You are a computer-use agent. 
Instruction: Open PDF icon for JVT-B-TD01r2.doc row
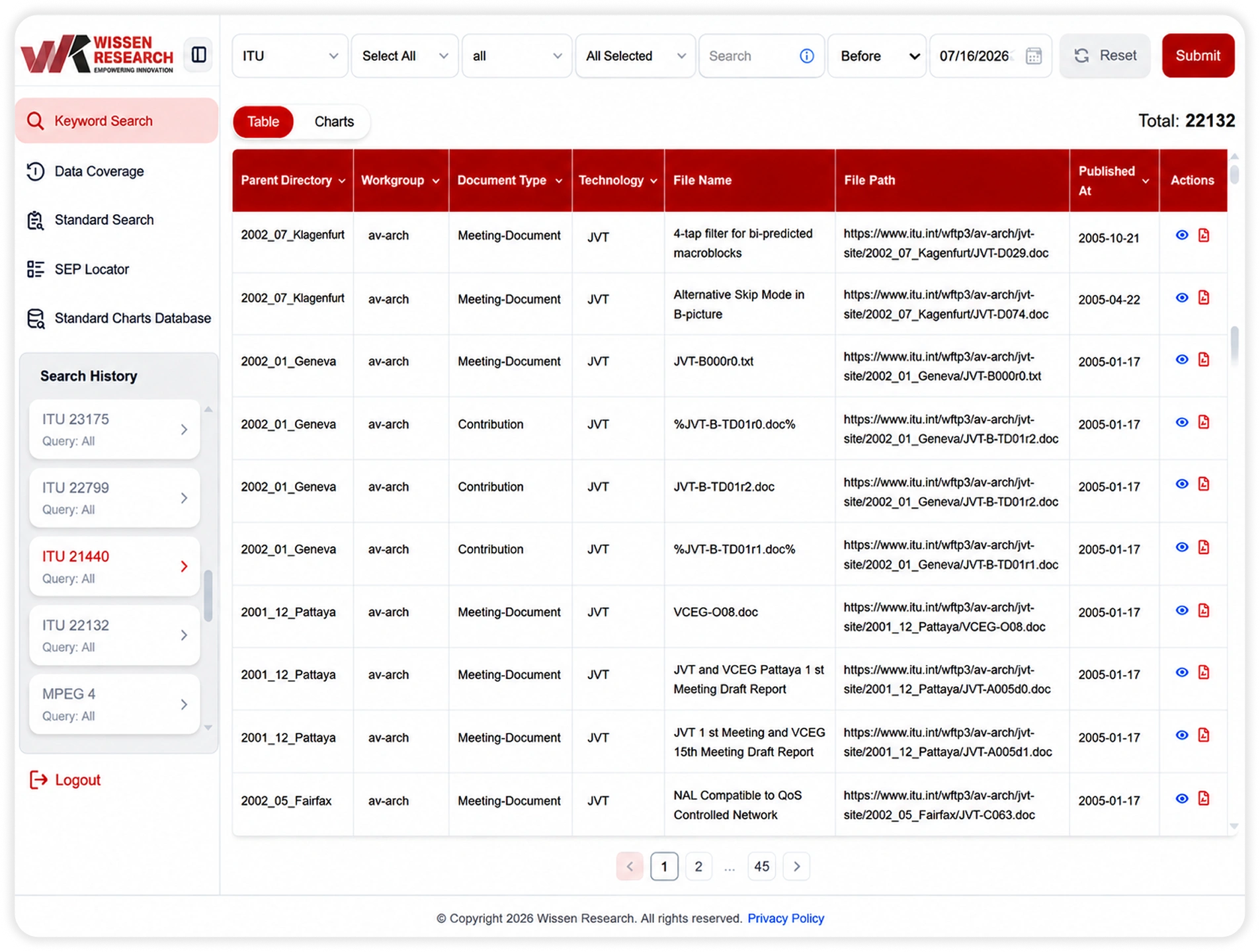(1204, 485)
